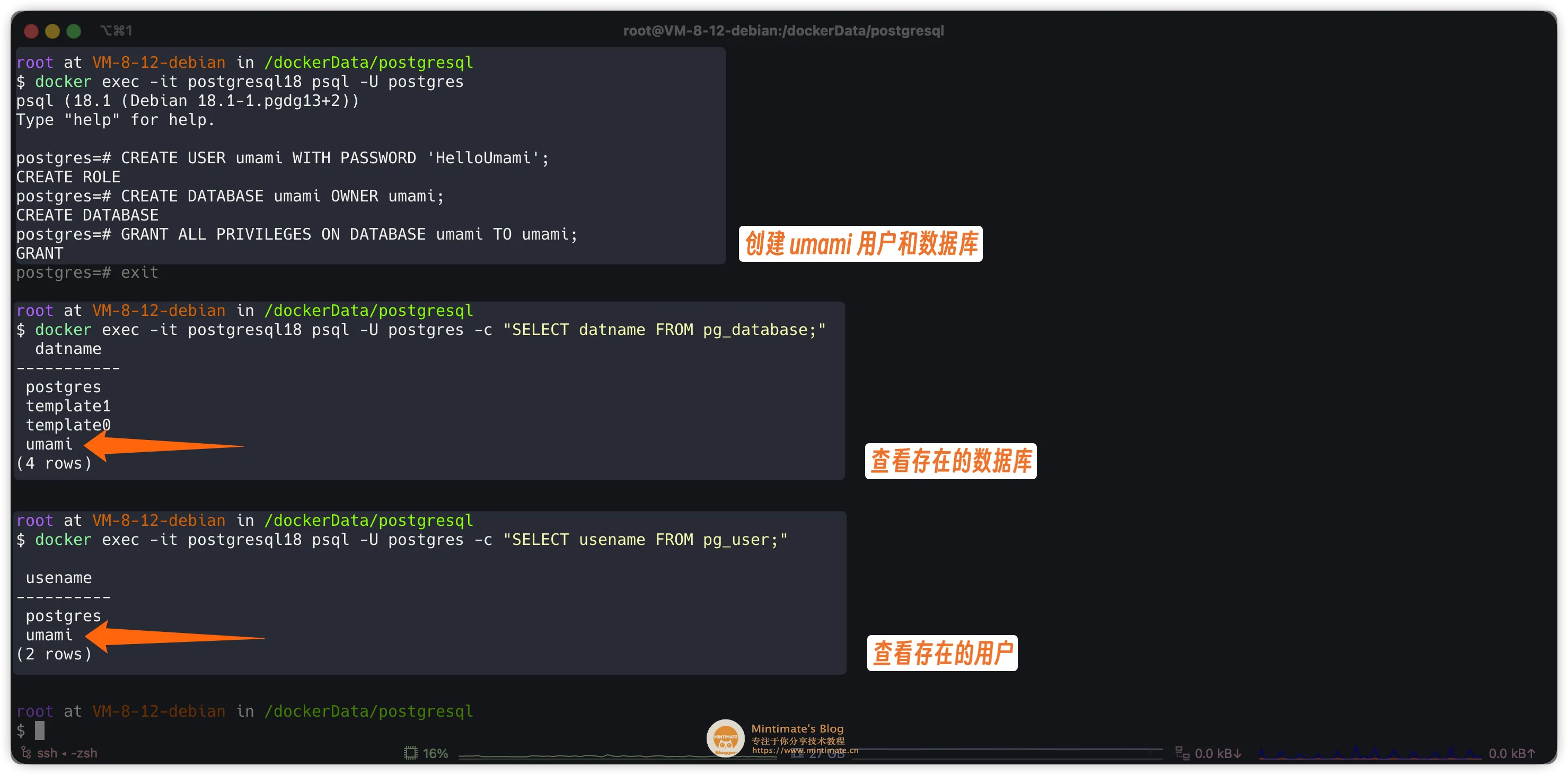This screenshot has width=1568, height=775.
Task: Click the yellow minimize window button
Action: [52, 31]
